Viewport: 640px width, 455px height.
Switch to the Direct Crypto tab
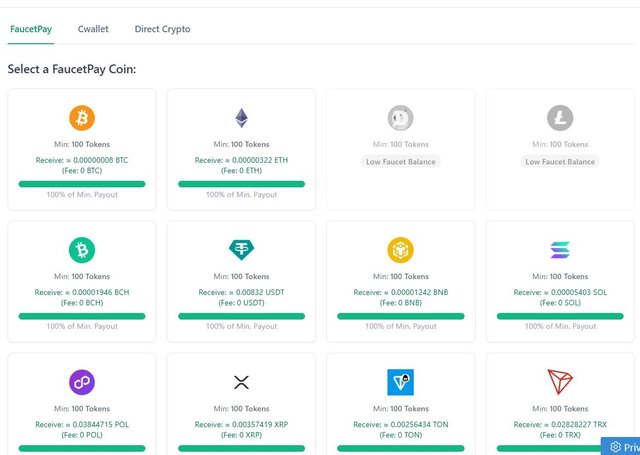click(x=162, y=29)
